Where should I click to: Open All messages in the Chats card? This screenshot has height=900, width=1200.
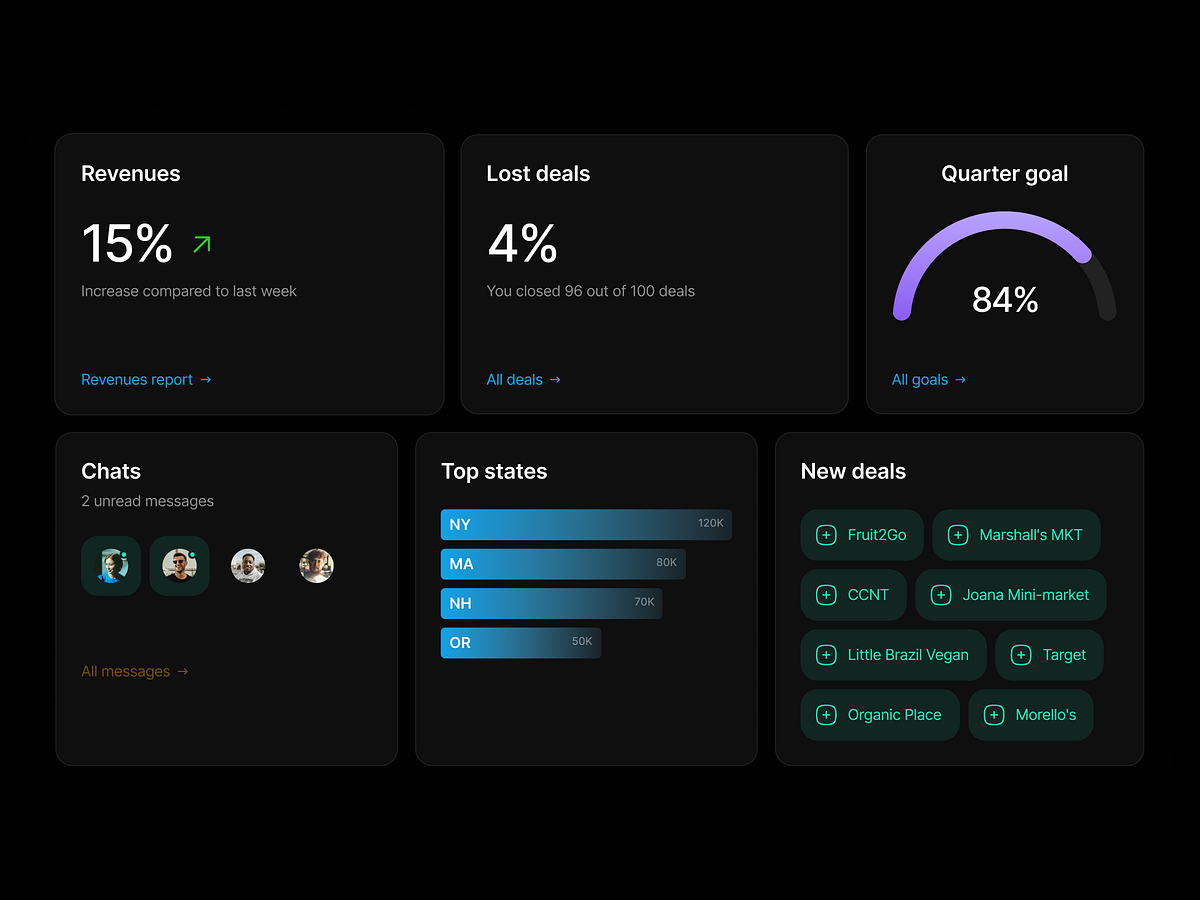127,671
